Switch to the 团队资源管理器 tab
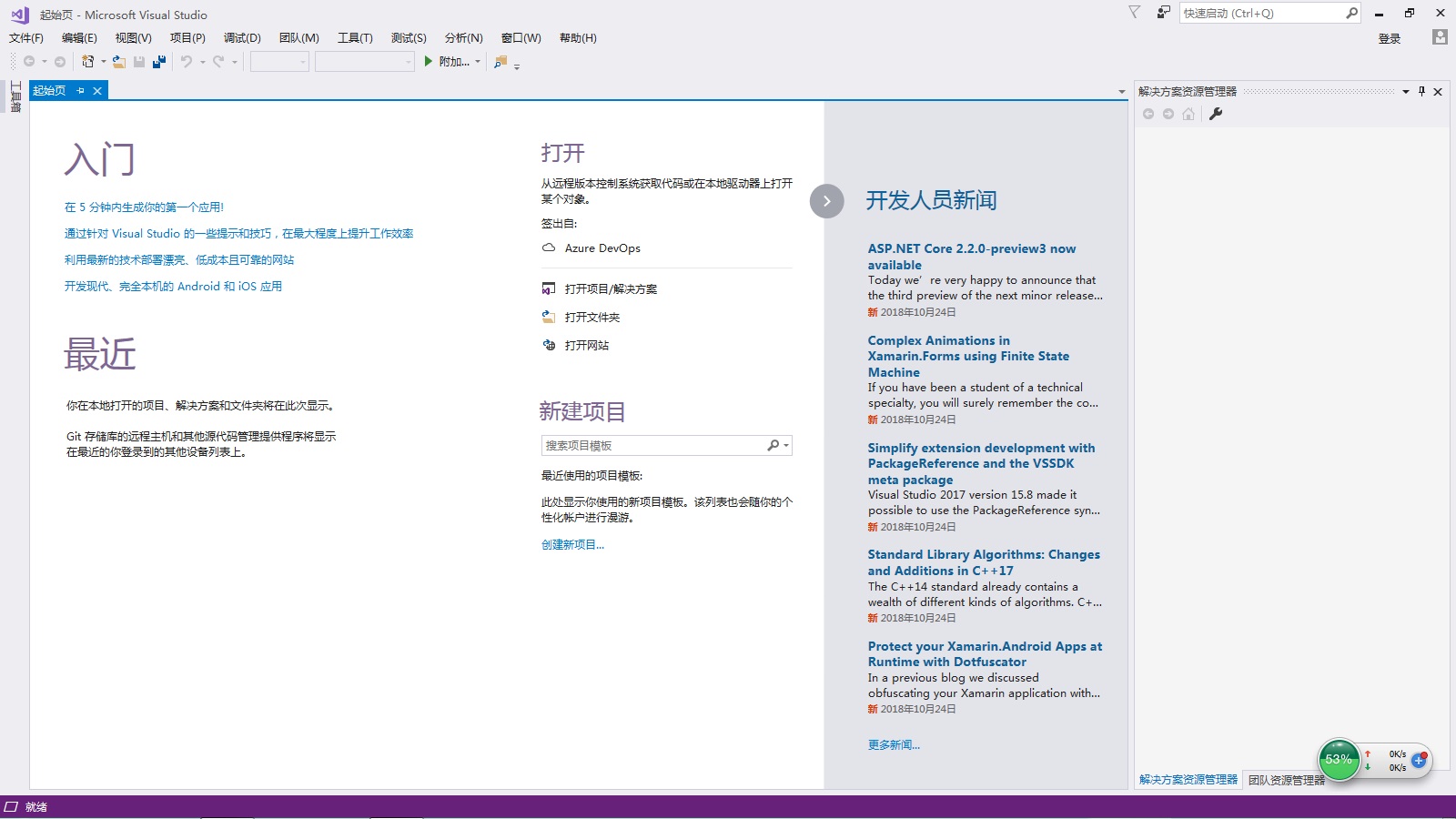1456x819 pixels. [x=1286, y=780]
